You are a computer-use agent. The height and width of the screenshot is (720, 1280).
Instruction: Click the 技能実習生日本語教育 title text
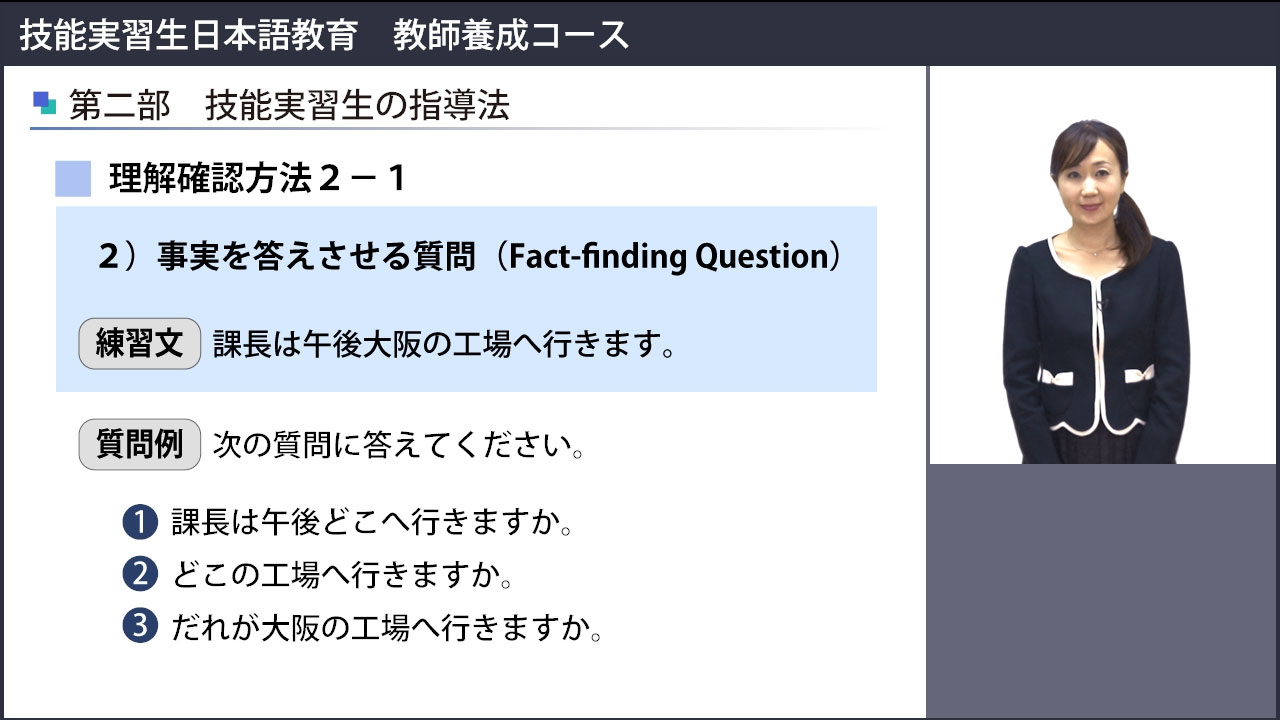(x=188, y=35)
